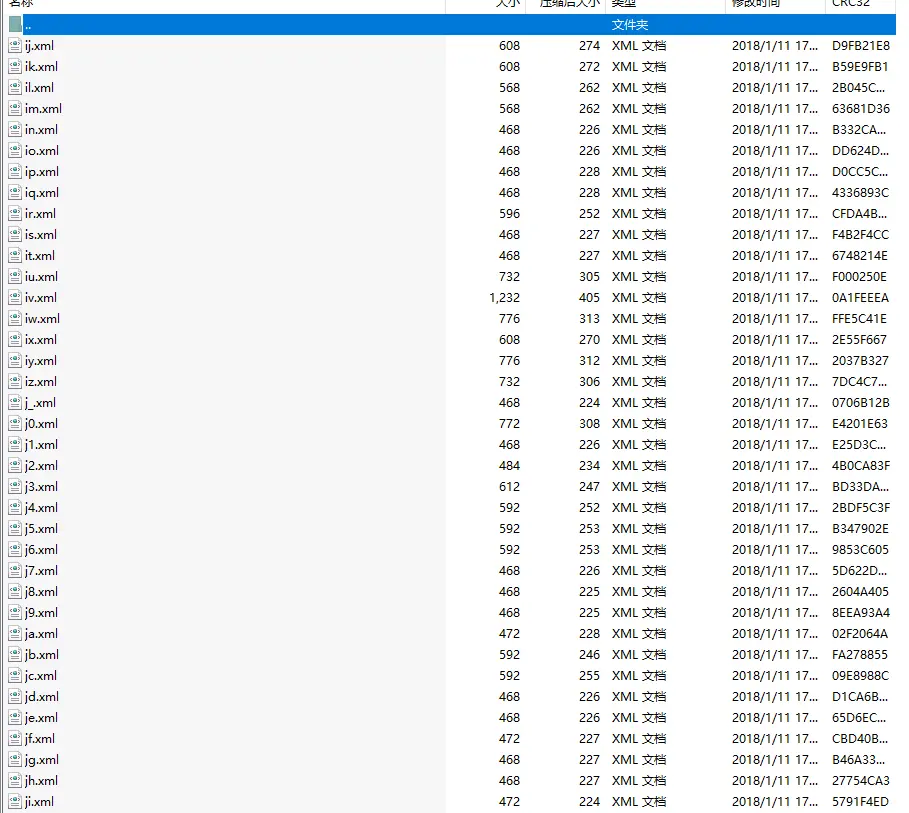This screenshot has width=909, height=813.
Task: Click CRC32 value E4201E63
Action: pyautogui.click(x=860, y=423)
